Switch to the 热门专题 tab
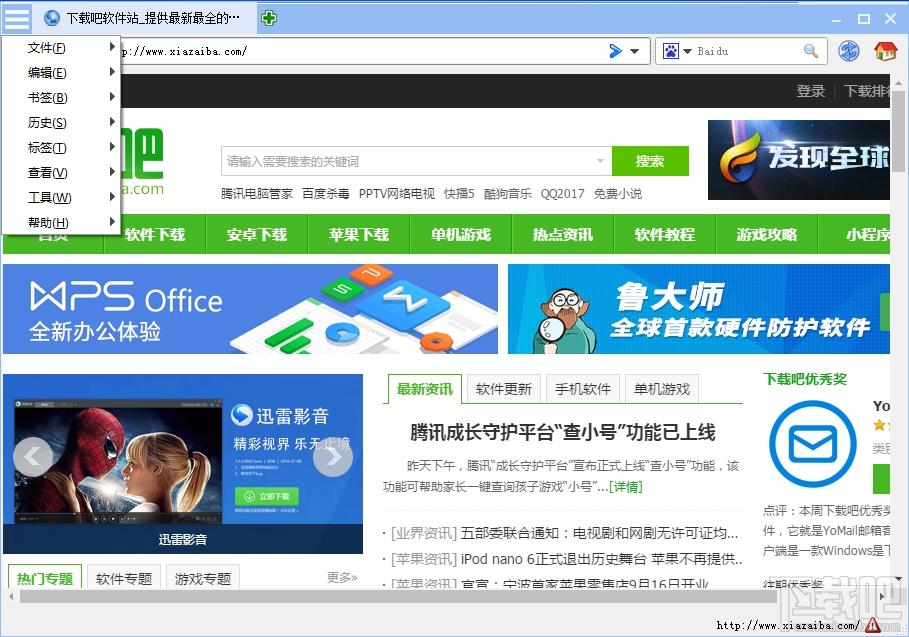The width and height of the screenshot is (909, 637). pyautogui.click(x=45, y=577)
